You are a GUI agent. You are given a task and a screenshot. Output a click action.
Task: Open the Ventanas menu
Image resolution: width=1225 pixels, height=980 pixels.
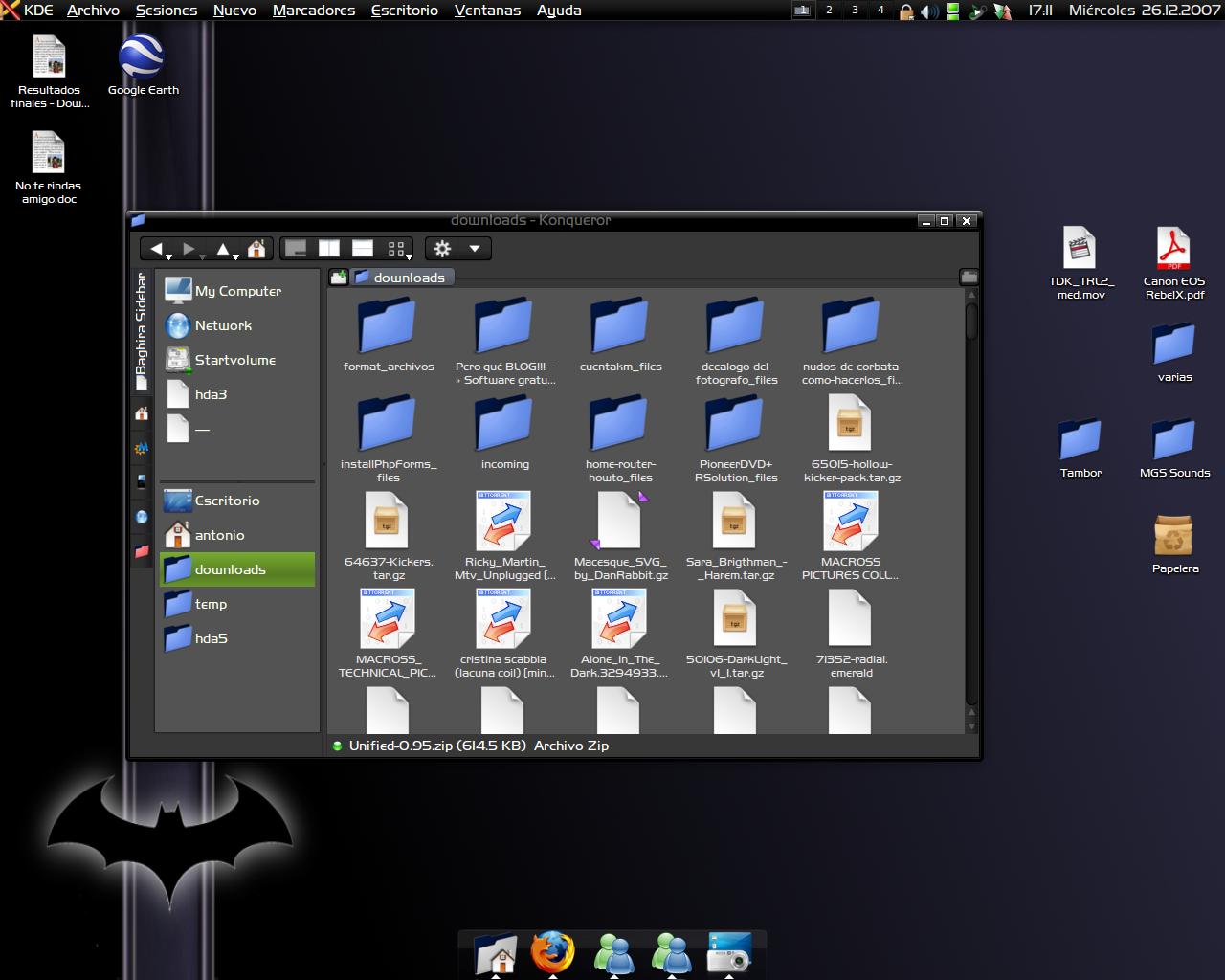[x=487, y=11]
